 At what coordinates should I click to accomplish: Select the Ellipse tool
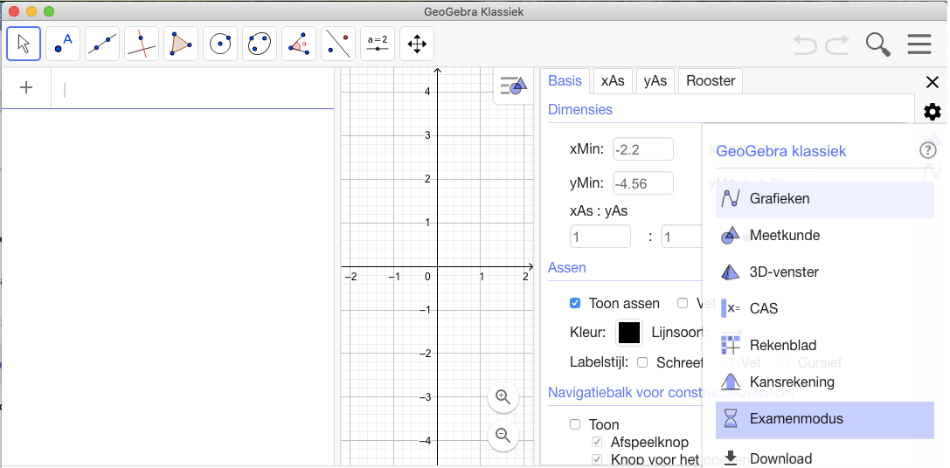click(260, 44)
